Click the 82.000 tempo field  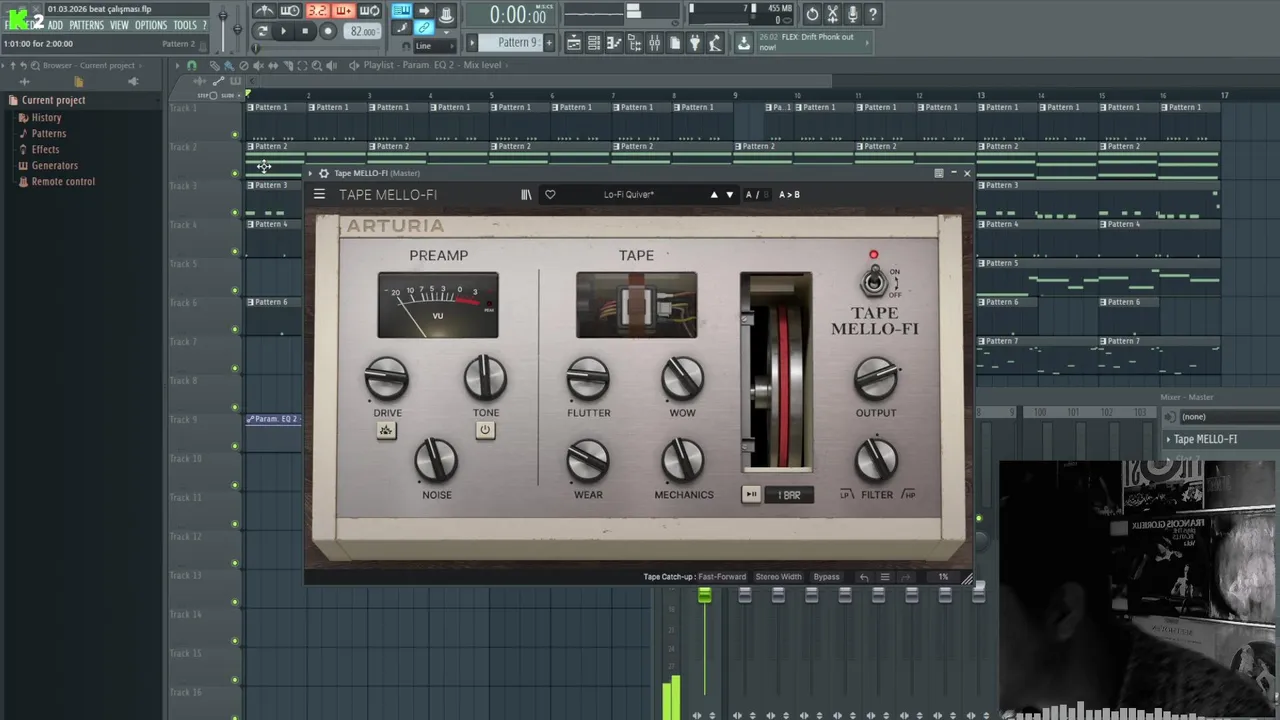pyautogui.click(x=362, y=32)
